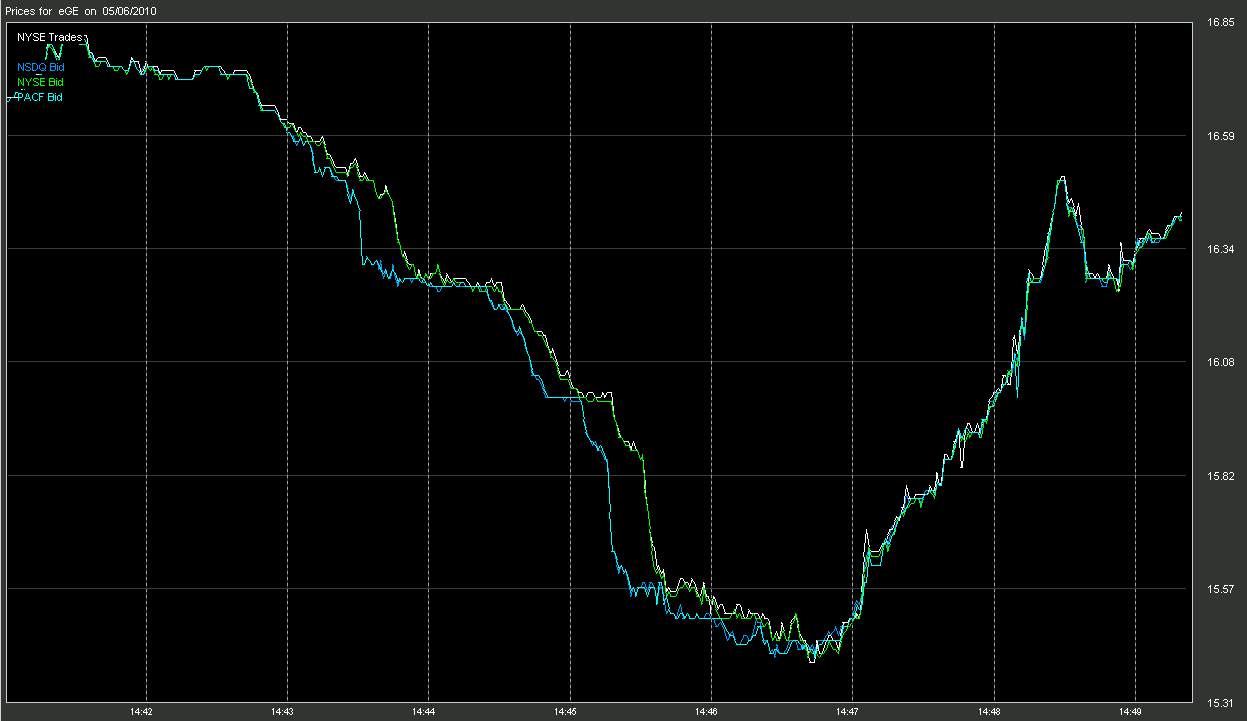Viewport: 1247px width, 721px height.
Task: Select the NYSE Trades legend entry
Action: tap(49, 37)
